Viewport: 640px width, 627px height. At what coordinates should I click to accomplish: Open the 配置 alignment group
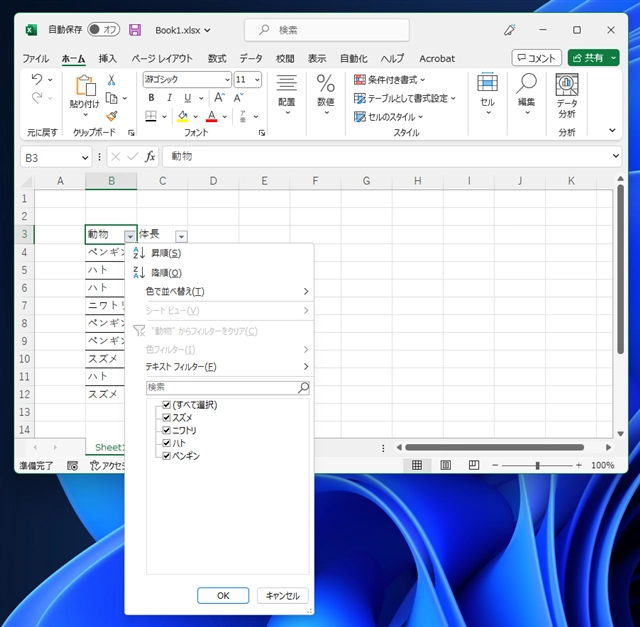pos(287,95)
